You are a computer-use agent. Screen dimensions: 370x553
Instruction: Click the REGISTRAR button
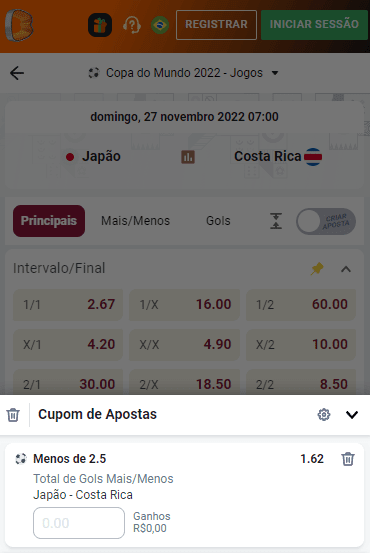(x=216, y=25)
